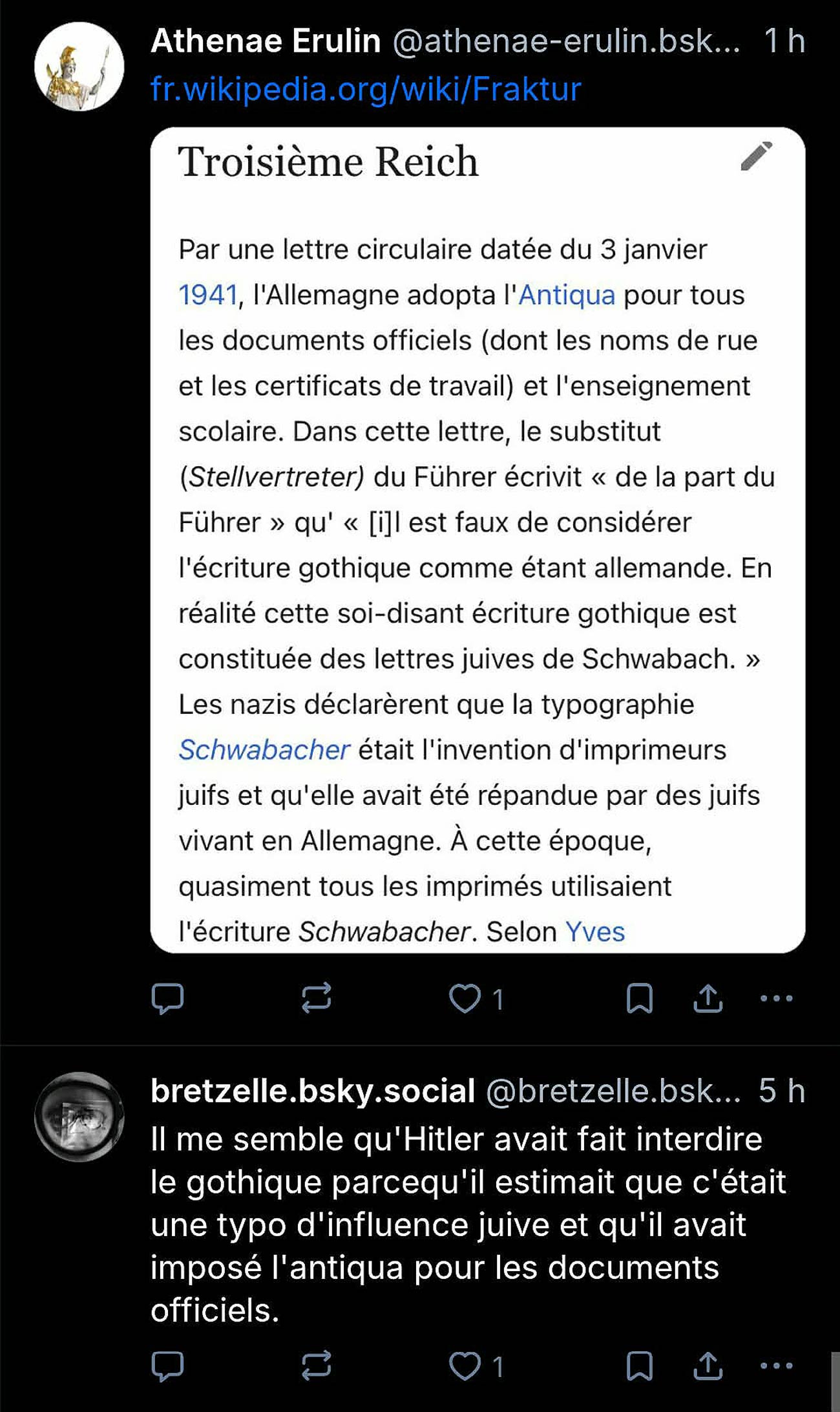This screenshot has height=1412, width=840.
Task: Open bretzelle's profile avatar
Action: click(x=79, y=1117)
